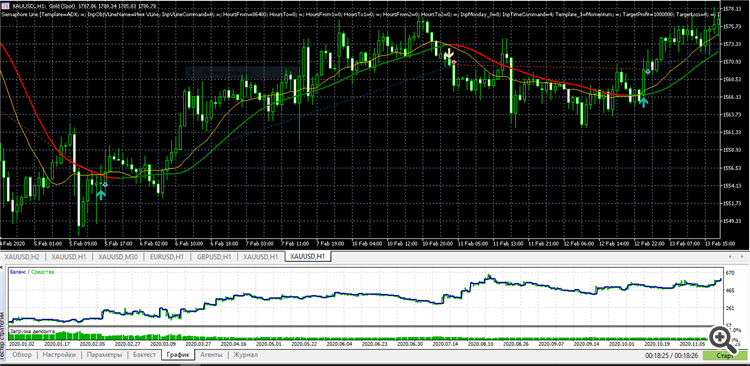Click the 2020.01.02 date on tester graph
This screenshot has width=750, height=366.
point(23,344)
